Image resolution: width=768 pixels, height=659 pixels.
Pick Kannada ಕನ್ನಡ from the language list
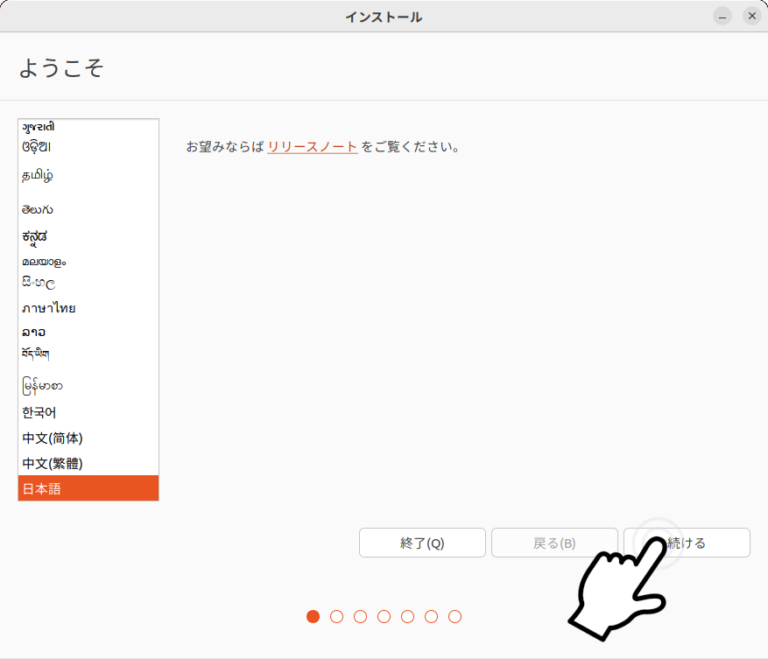[x=88, y=237]
